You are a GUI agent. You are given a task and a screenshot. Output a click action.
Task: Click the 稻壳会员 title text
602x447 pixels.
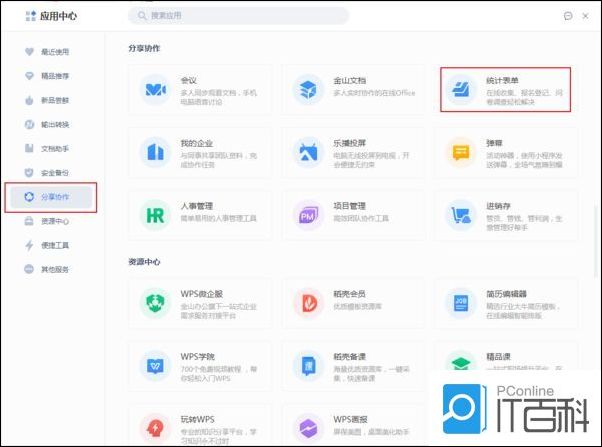pos(349,294)
